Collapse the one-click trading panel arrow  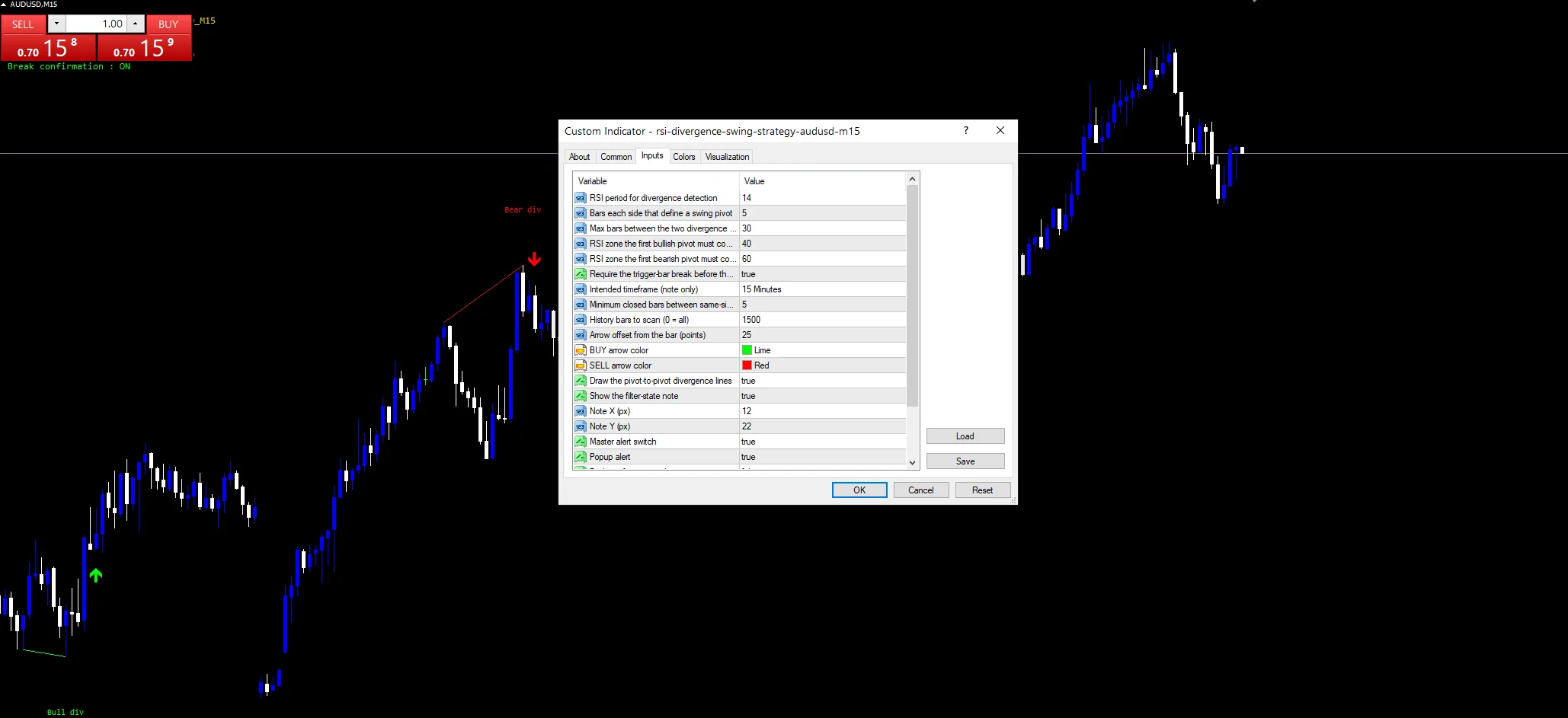tap(4, 5)
